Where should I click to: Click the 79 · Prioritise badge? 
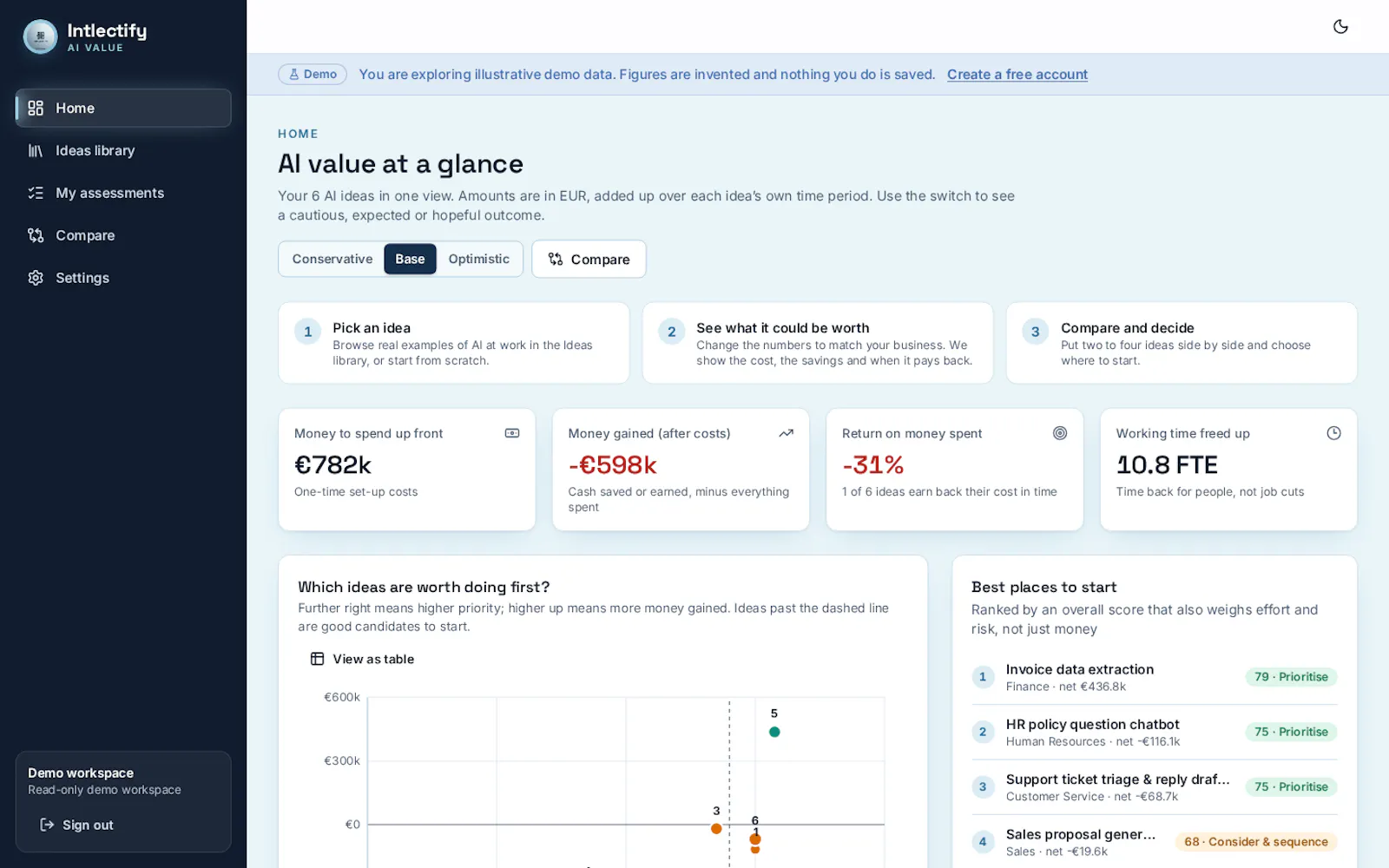point(1291,677)
